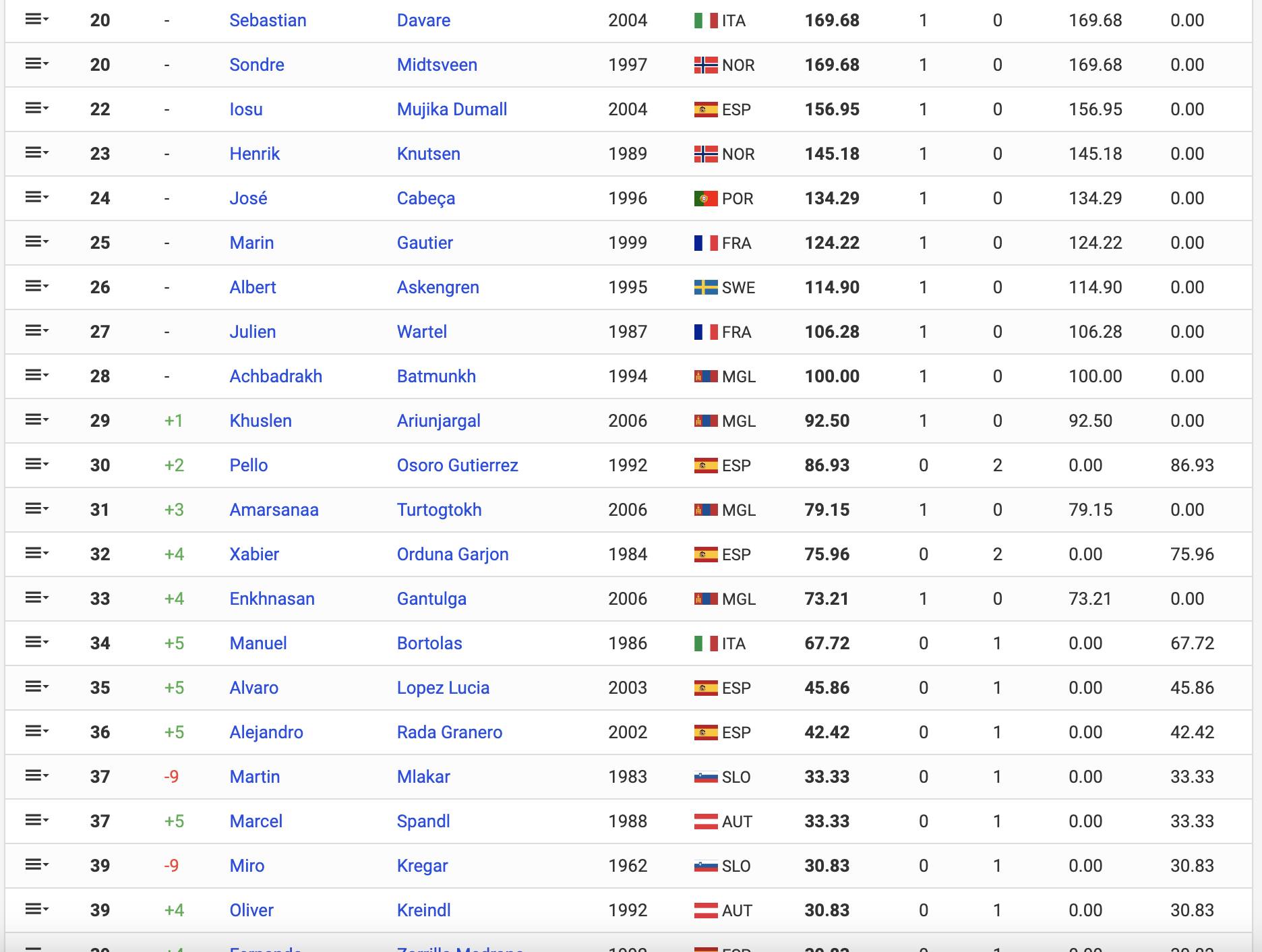Open Marcel first-name link
The height and width of the screenshot is (952, 1262).
(256, 821)
